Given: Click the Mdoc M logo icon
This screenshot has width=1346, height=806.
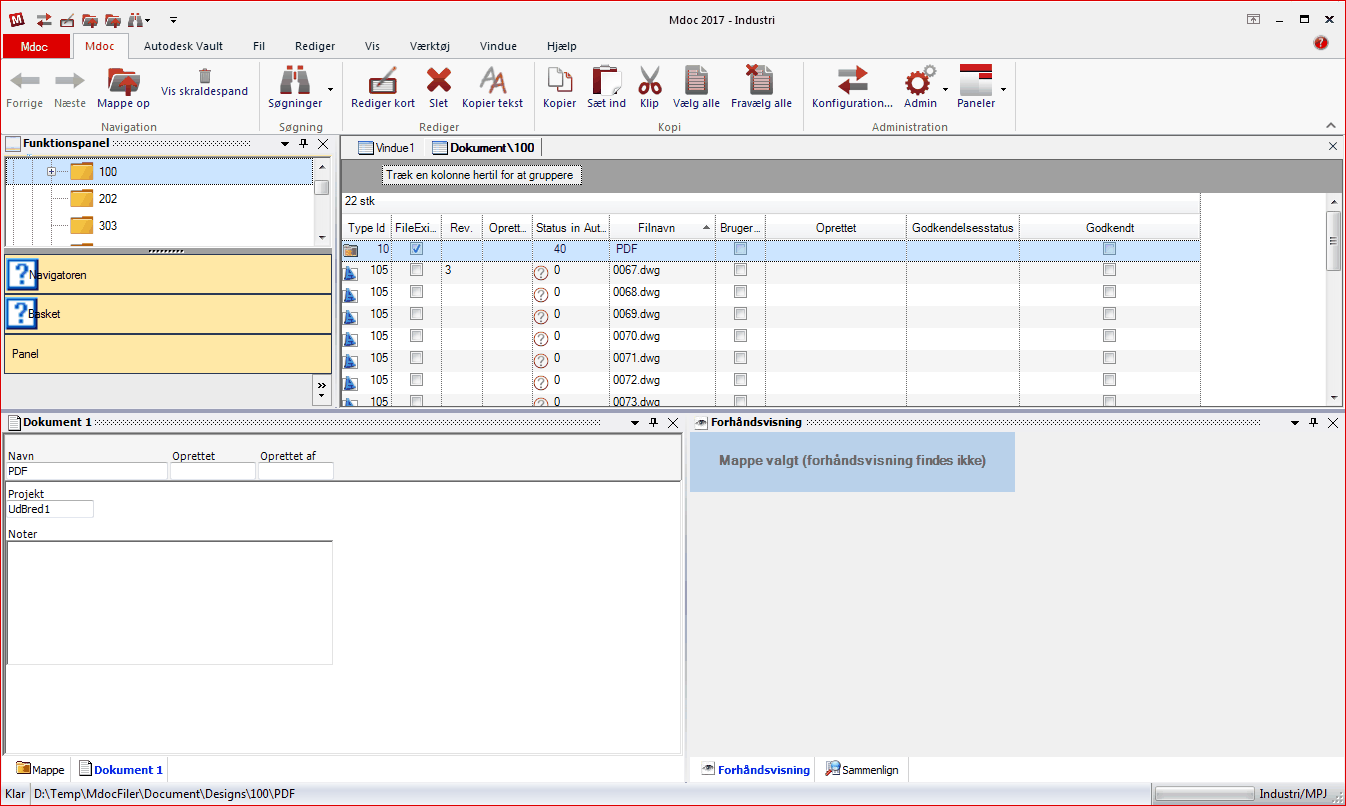Looking at the screenshot, I should [15, 19].
